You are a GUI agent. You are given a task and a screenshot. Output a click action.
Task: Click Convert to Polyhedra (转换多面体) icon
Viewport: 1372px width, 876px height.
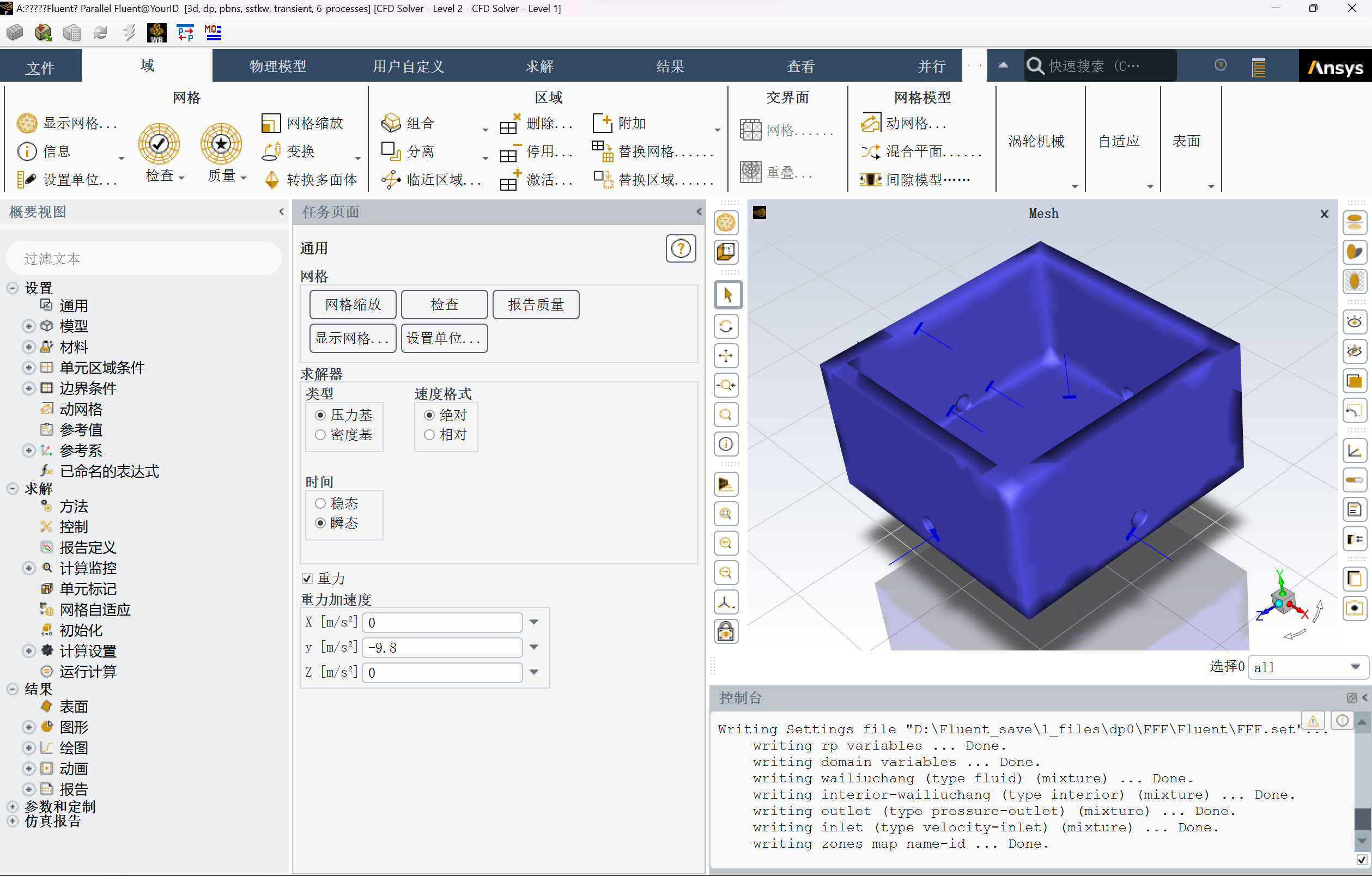tap(272, 180)
